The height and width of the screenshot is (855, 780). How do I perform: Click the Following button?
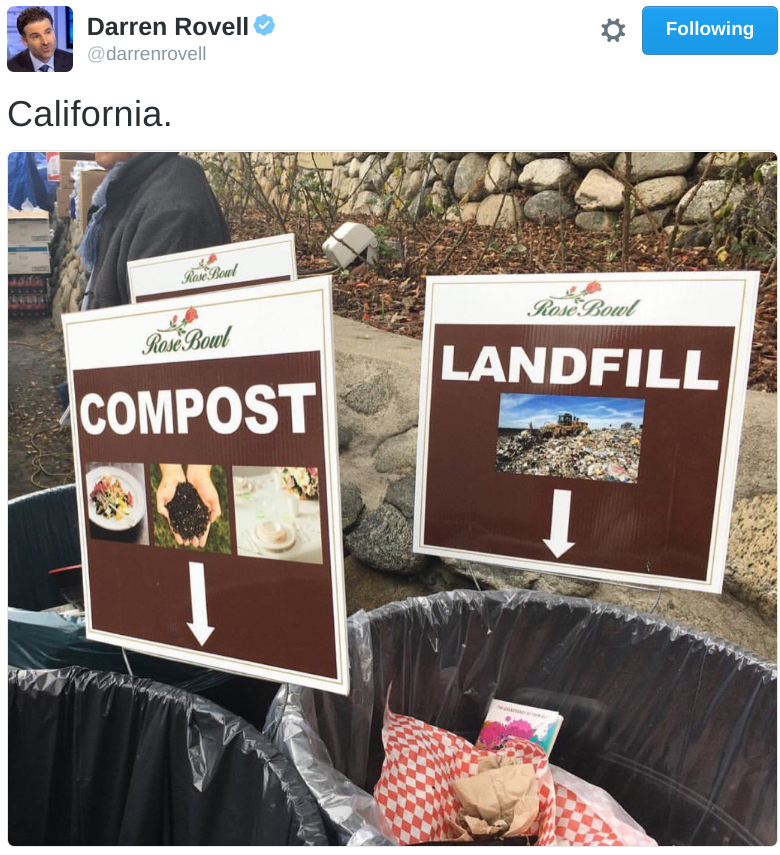coord(710,30)
